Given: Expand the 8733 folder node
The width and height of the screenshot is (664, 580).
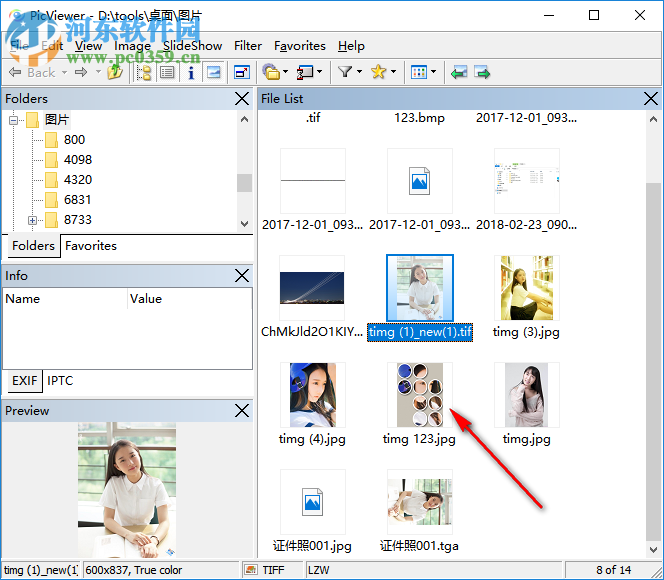Looking at the screenshot, I should coord(32,220).
